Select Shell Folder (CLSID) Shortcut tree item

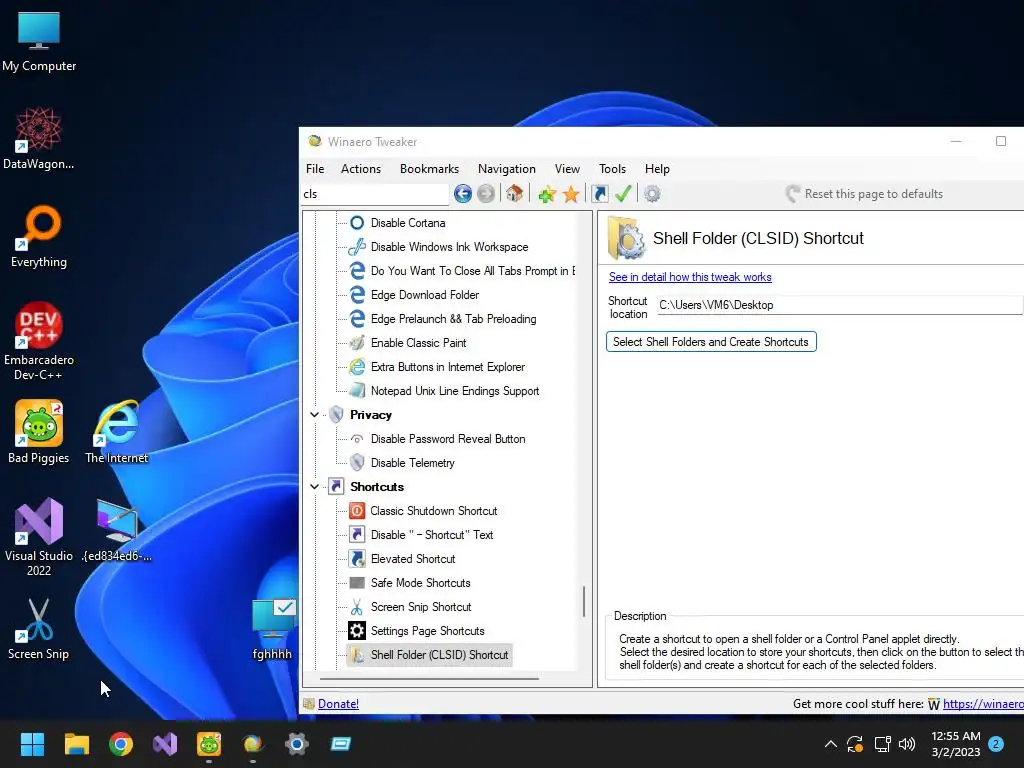tap(439, 655)
